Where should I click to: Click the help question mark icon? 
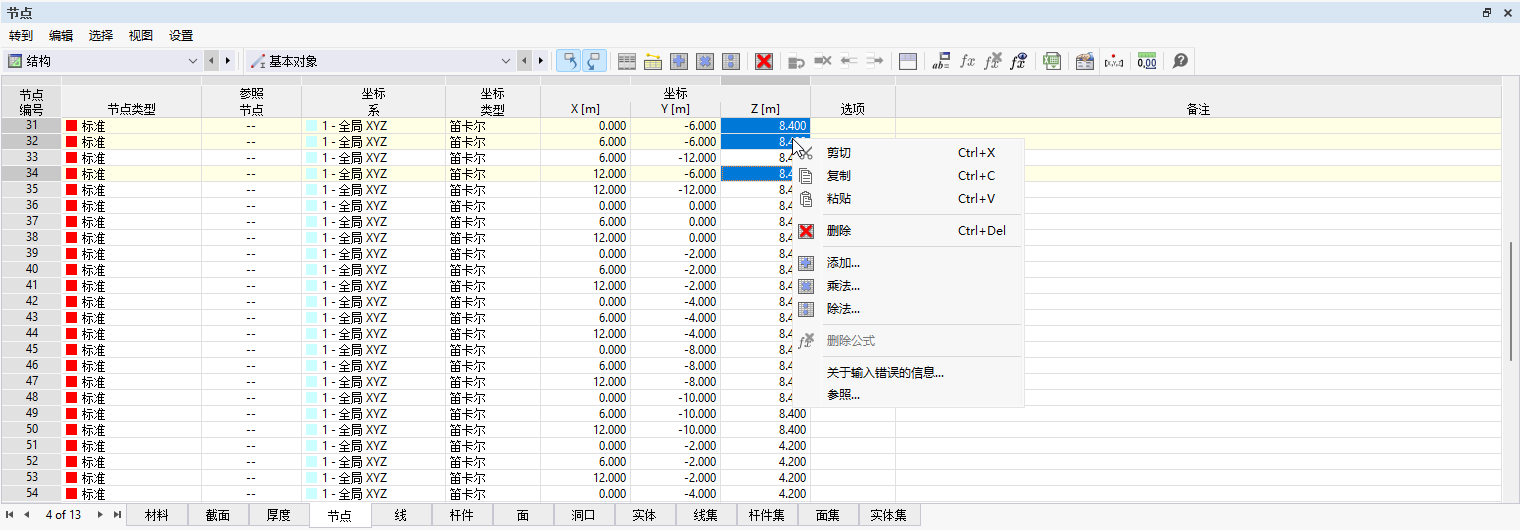coord(1180,61)
